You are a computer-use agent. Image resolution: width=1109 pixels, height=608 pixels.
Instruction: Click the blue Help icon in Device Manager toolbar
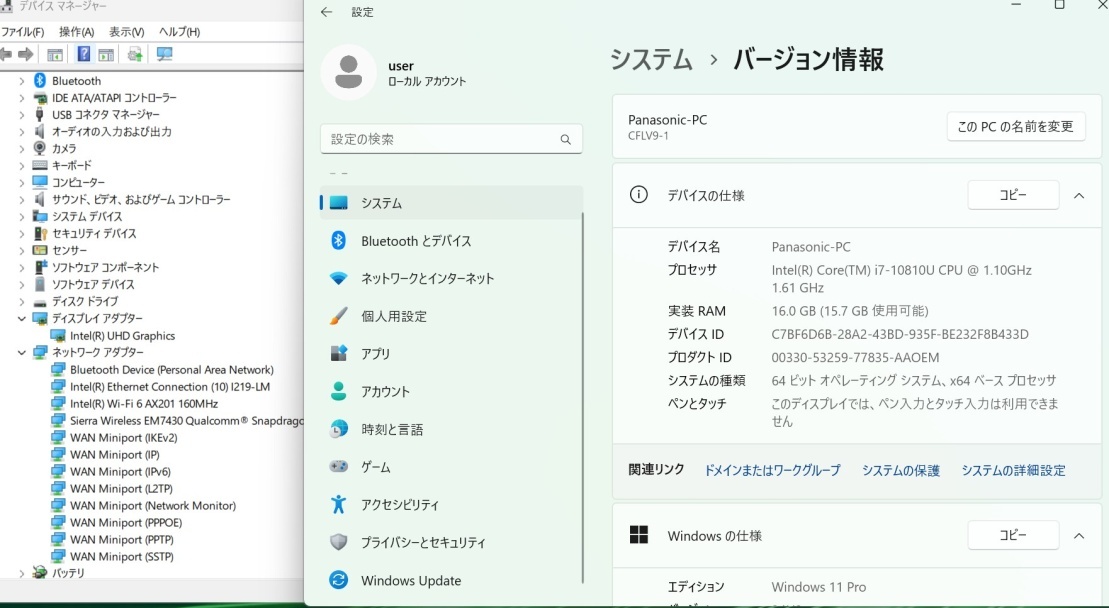(x=83, y=54)
